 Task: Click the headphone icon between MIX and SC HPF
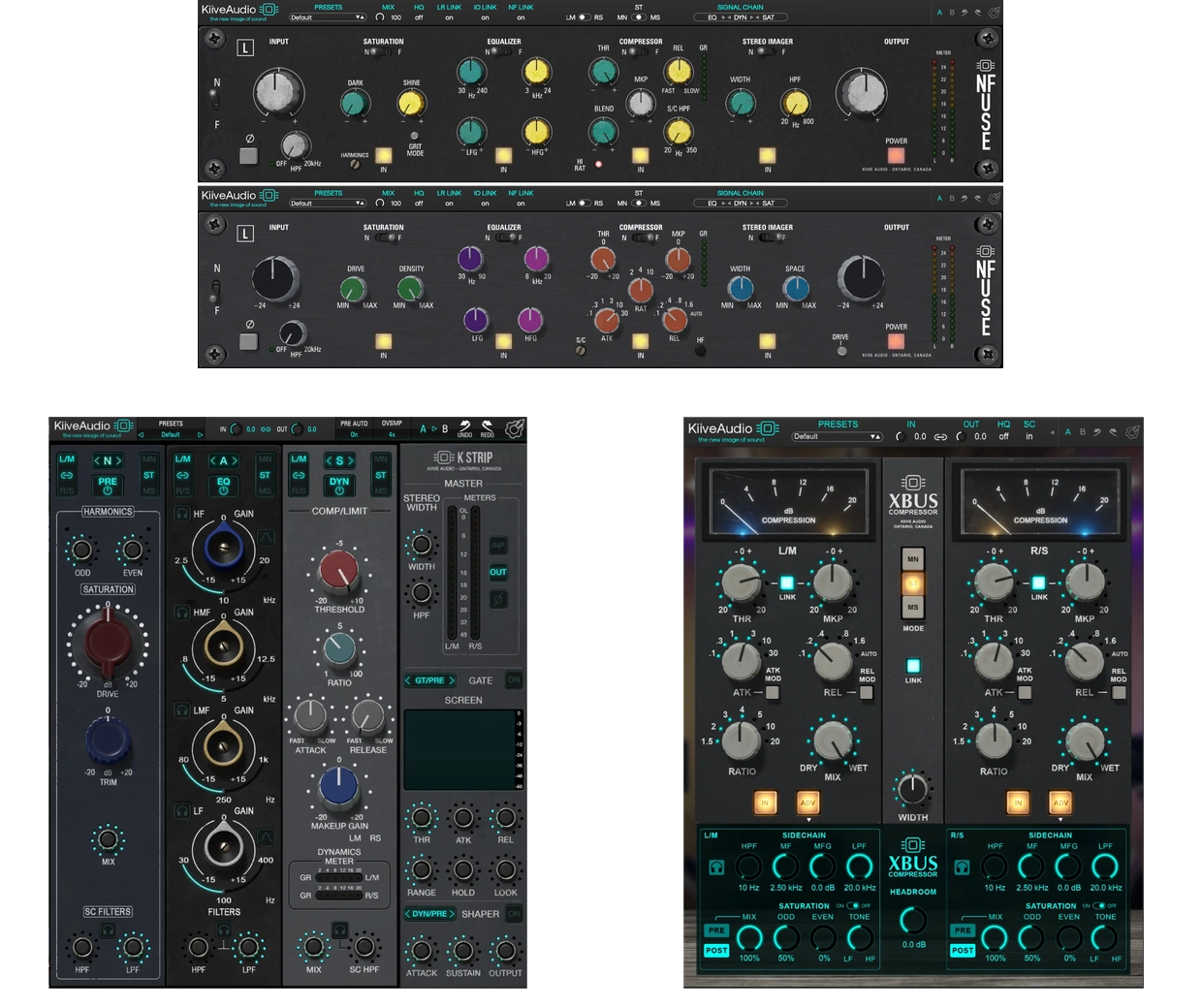coord(339,929)
